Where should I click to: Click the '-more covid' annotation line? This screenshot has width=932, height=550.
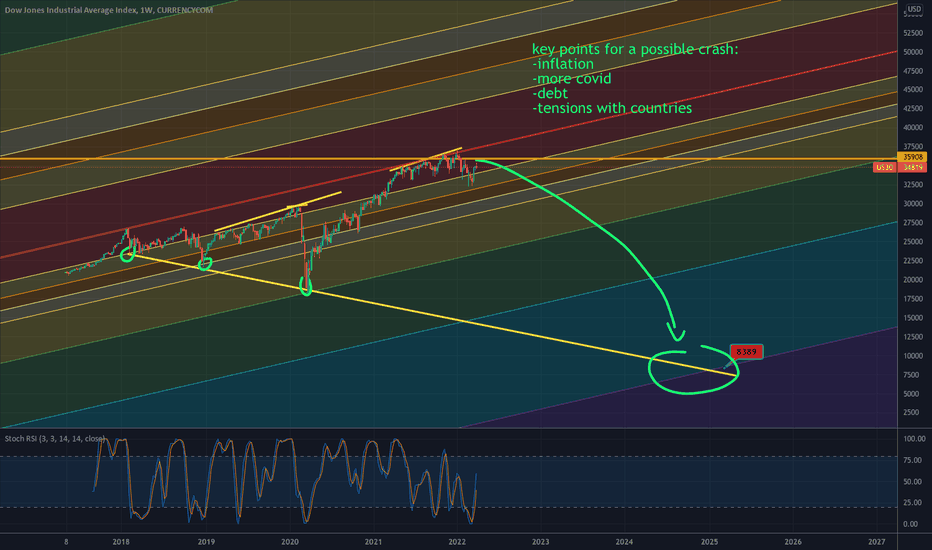[572, 78]
